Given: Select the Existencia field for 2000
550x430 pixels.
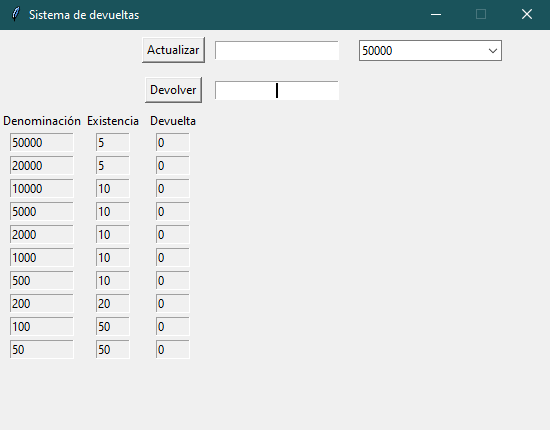Looking at the screenshot, I should tap(113, 235).
